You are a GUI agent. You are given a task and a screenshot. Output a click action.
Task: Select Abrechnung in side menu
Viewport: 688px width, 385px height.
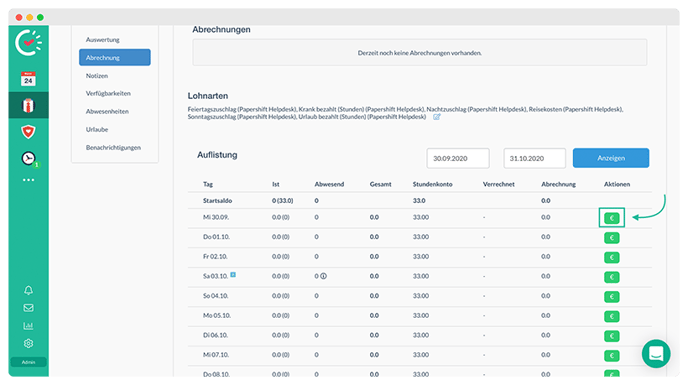[115, 58]
